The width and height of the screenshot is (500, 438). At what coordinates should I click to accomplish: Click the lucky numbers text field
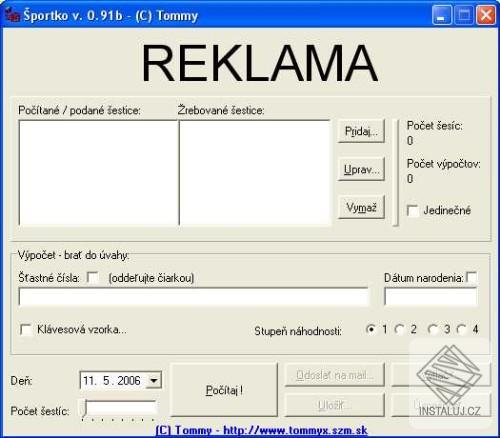click(x=194, y=297)
